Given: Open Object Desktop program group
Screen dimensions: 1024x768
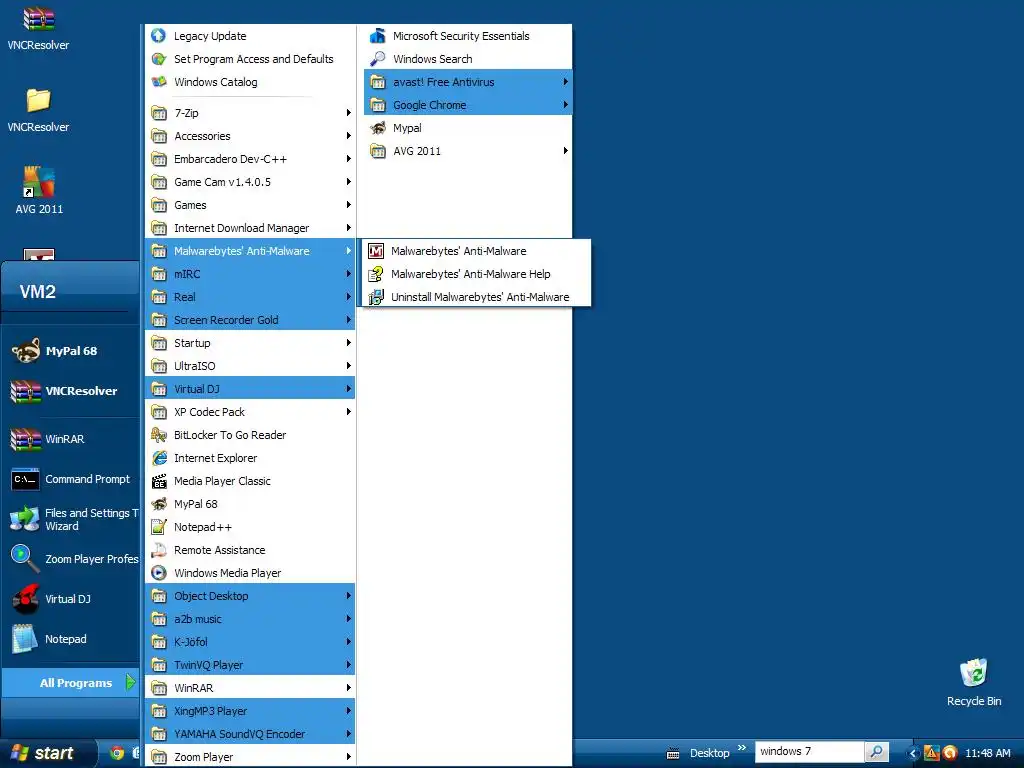Looking at the screenshot, I should 249,596.
